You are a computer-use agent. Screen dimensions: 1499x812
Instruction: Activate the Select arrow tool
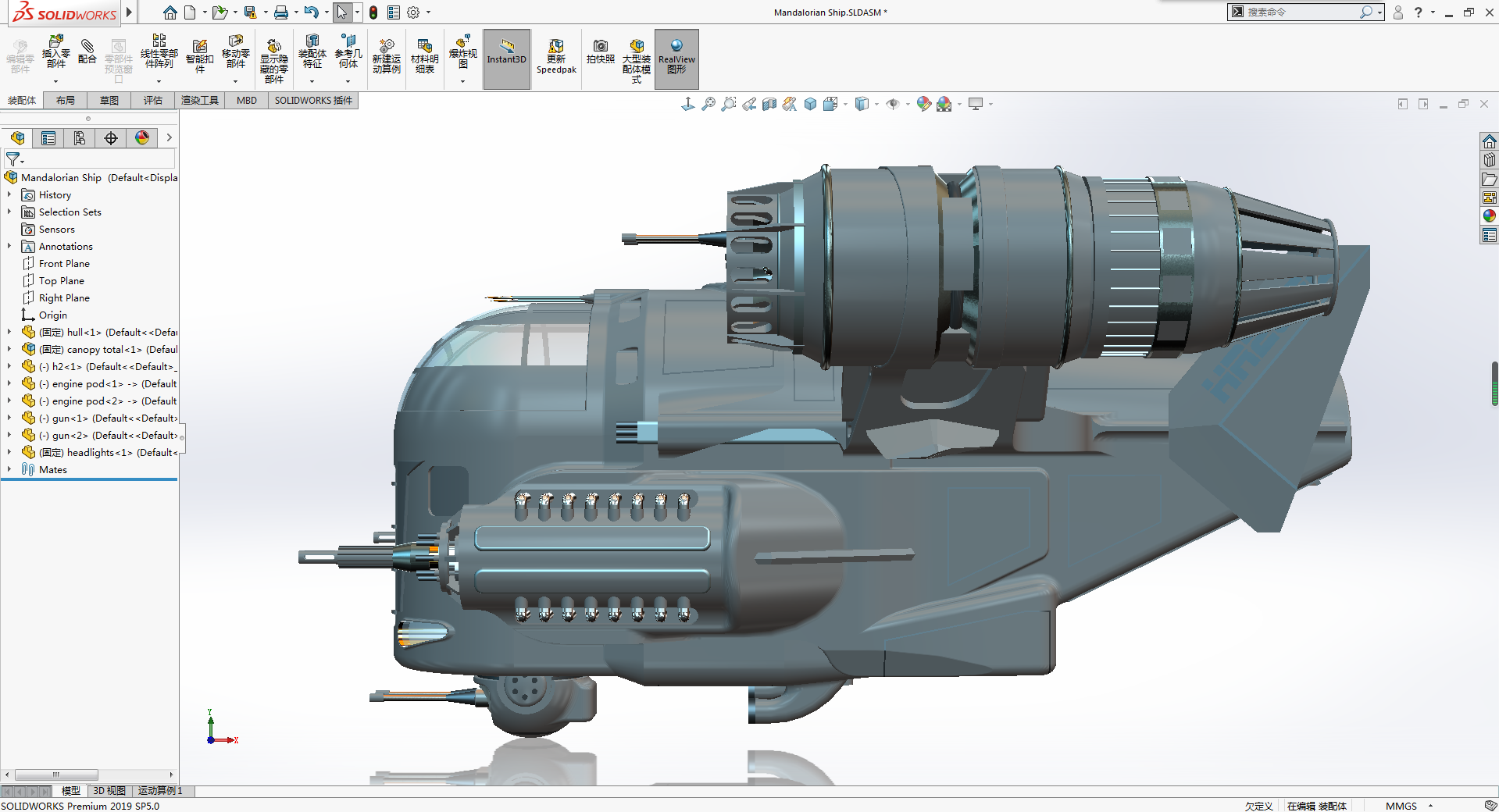341,12
